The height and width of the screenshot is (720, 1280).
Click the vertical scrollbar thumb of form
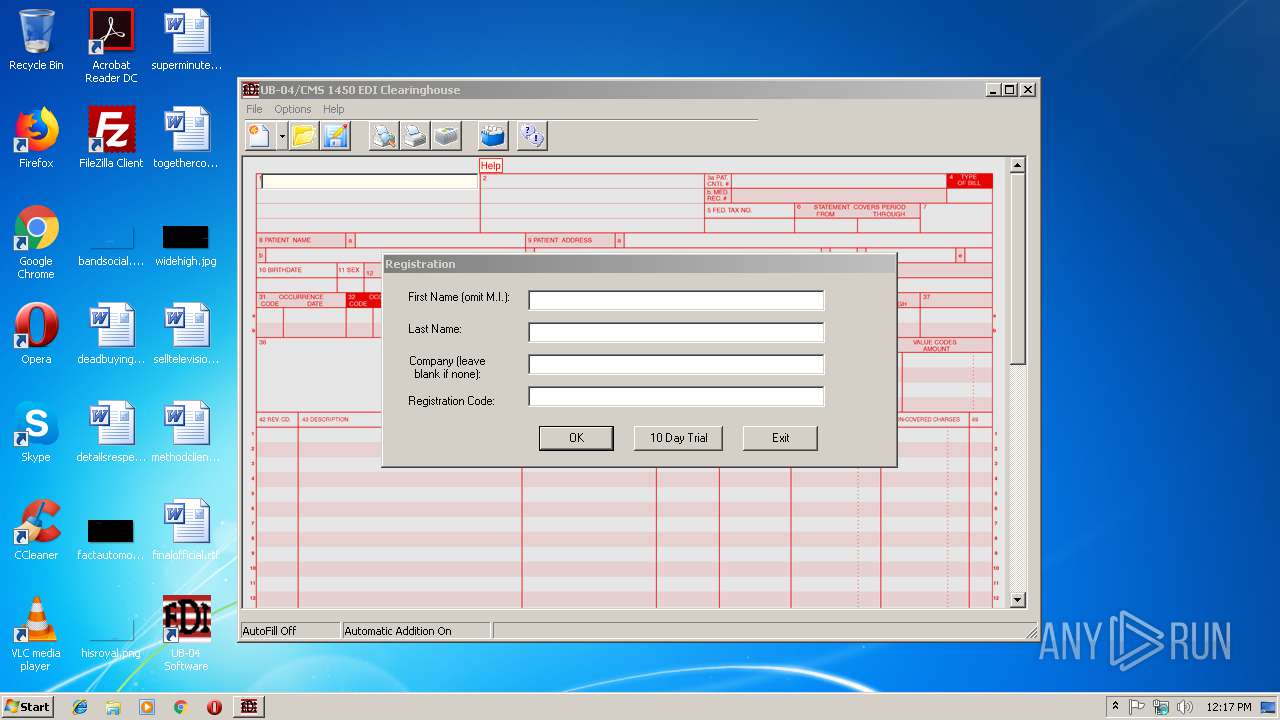(x=1017, y=270)
